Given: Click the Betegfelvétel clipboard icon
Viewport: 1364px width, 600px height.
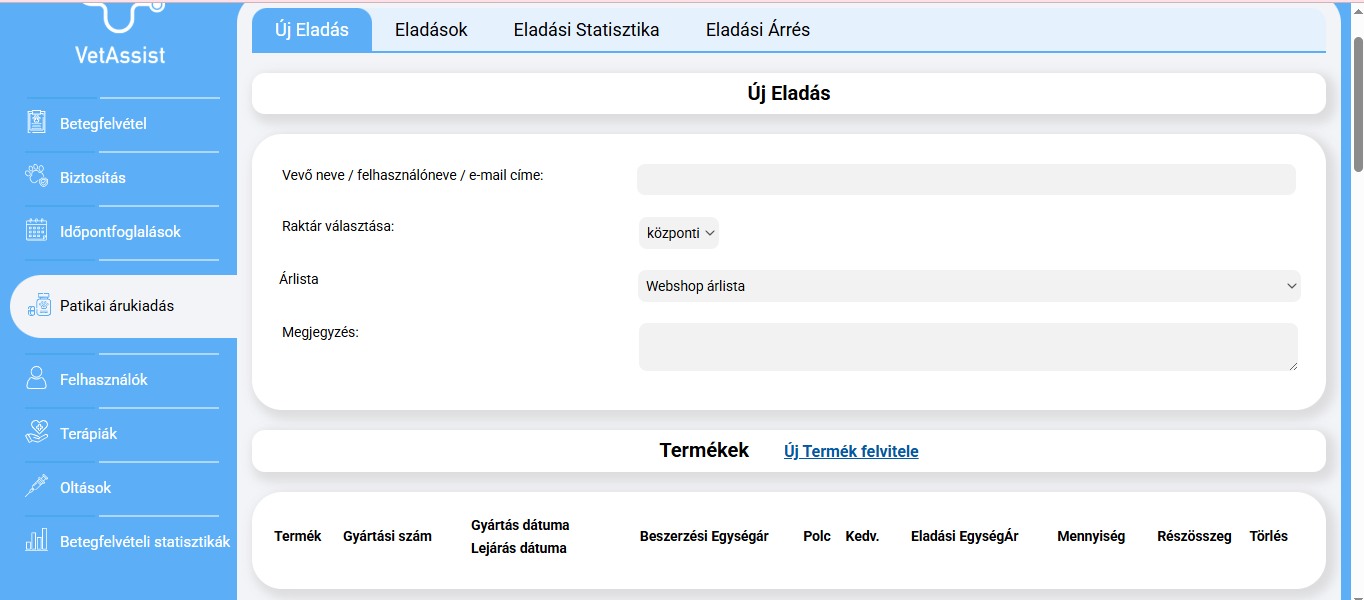Looking at the screenshot, I should (37, 123).
